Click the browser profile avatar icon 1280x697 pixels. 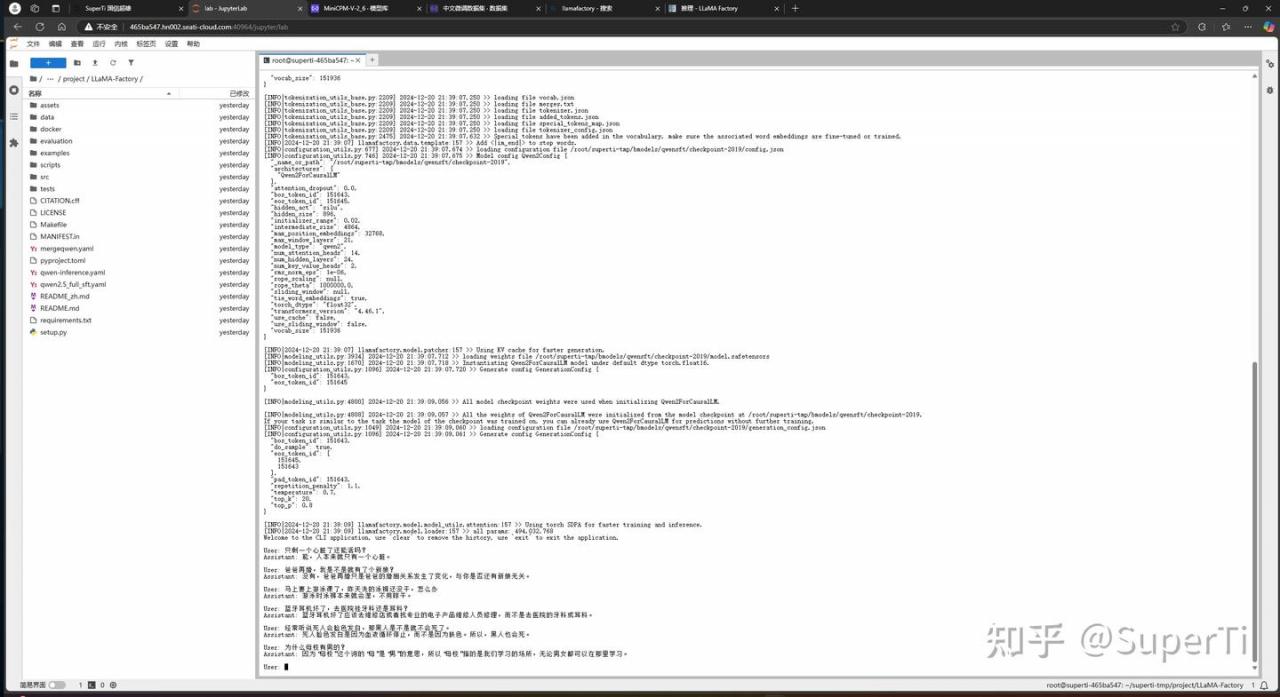(14, 8)
